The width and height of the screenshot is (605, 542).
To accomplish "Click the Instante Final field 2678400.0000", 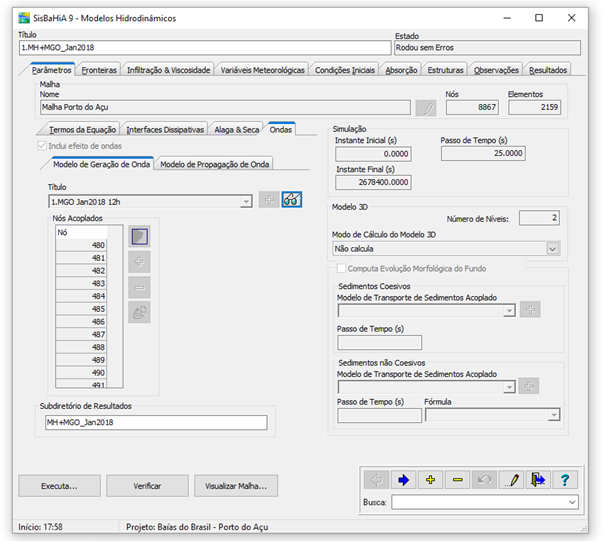I will [x=373, y=182].
